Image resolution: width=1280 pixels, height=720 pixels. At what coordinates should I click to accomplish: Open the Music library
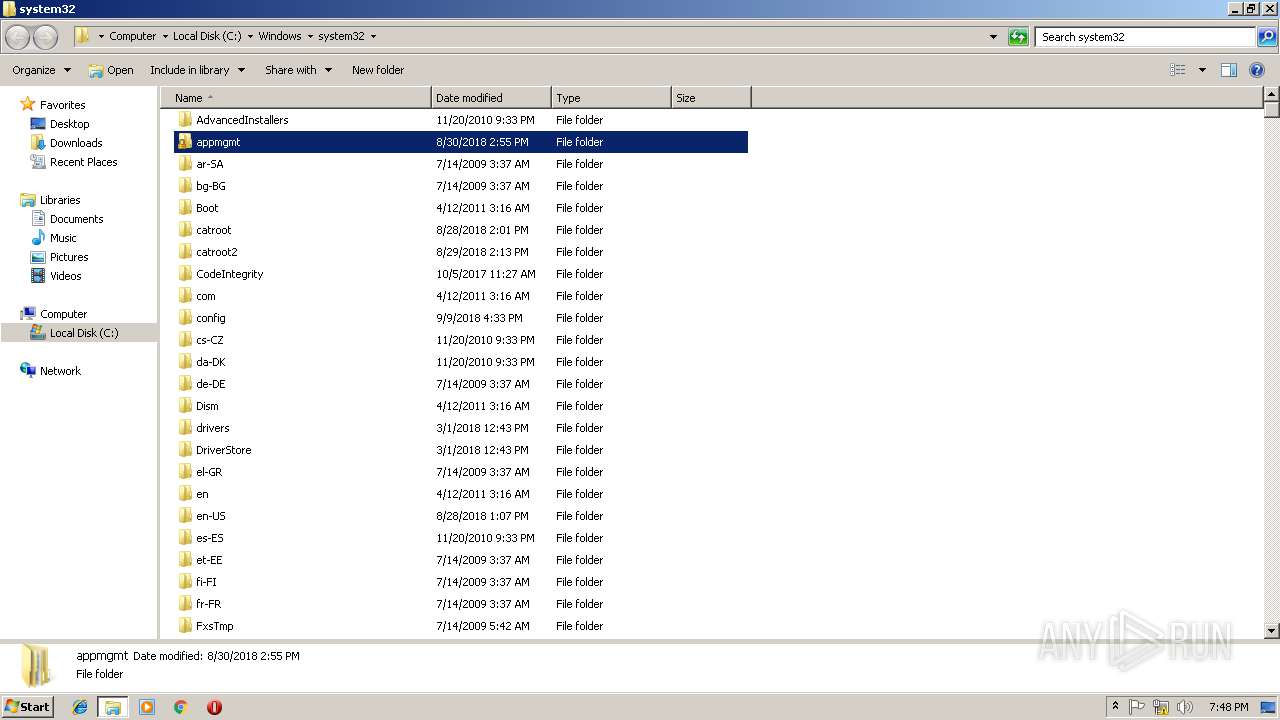[63, 238]
